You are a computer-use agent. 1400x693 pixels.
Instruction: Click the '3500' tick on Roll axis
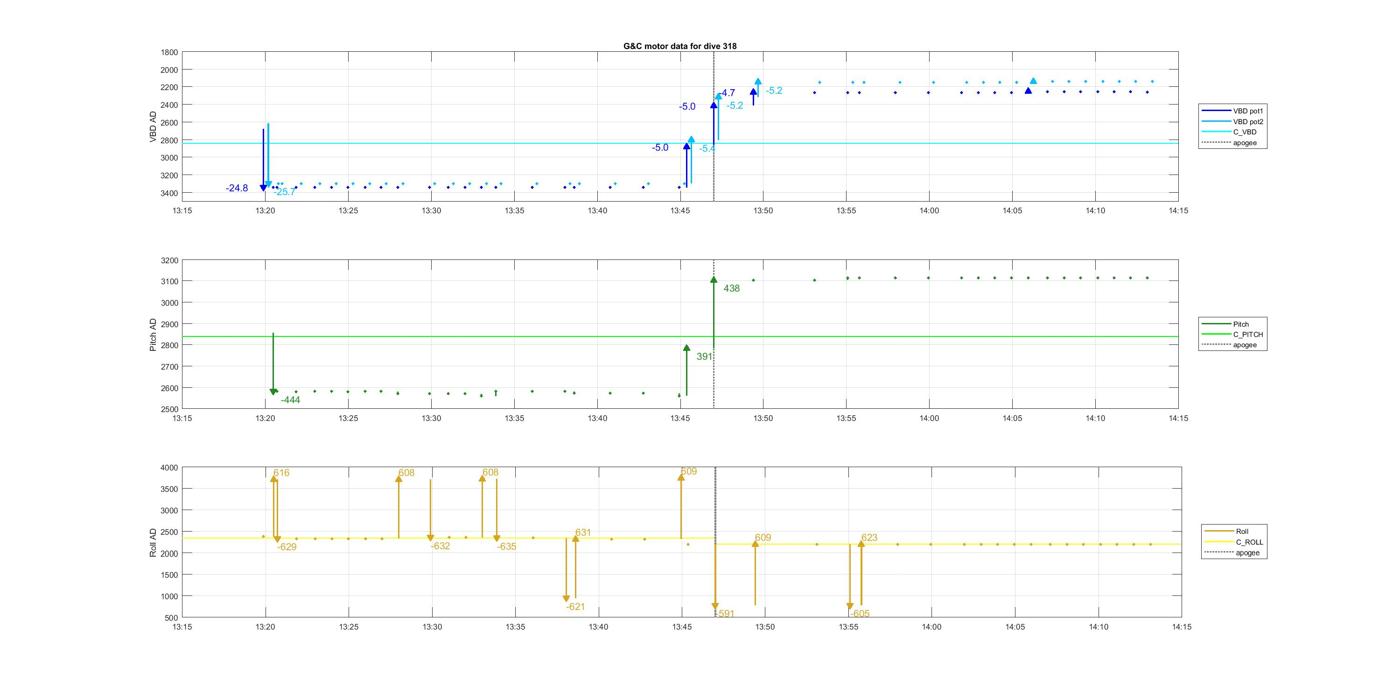(x=169, y=489)
